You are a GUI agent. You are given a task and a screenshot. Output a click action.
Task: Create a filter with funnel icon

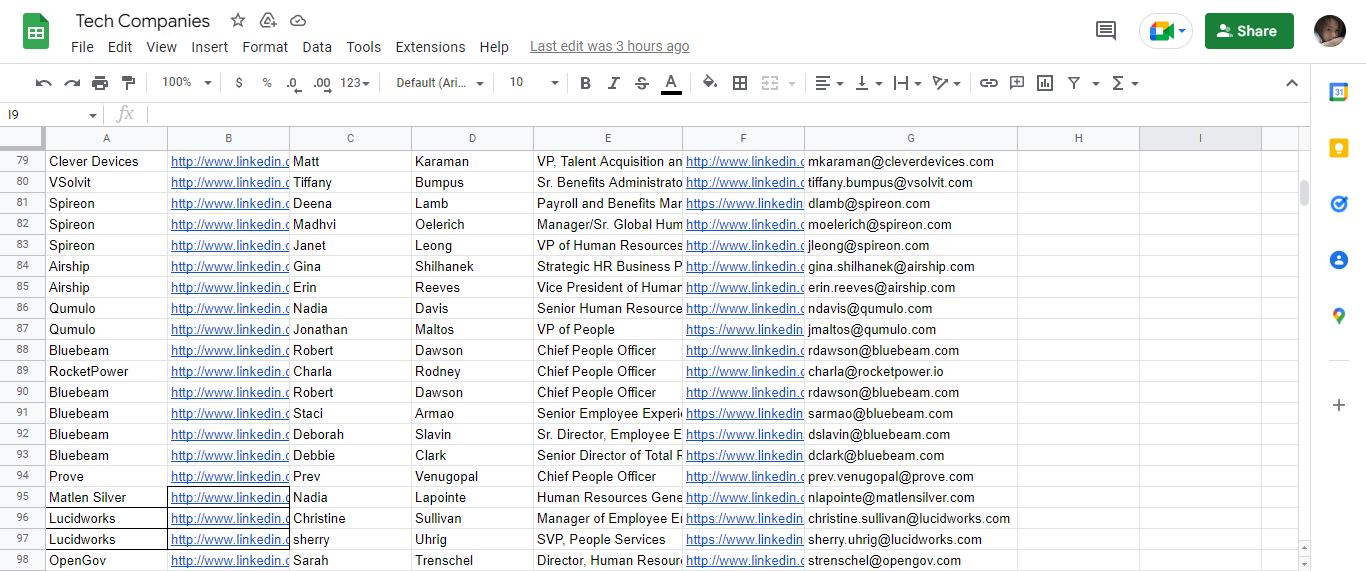[x=1074, y=83]
